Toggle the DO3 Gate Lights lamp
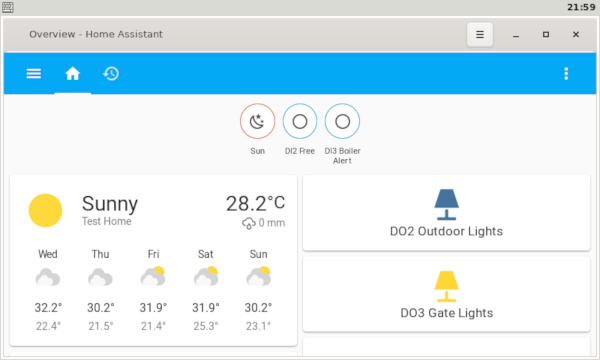This screenshot has height=360, width=600. tap(447, 286)
